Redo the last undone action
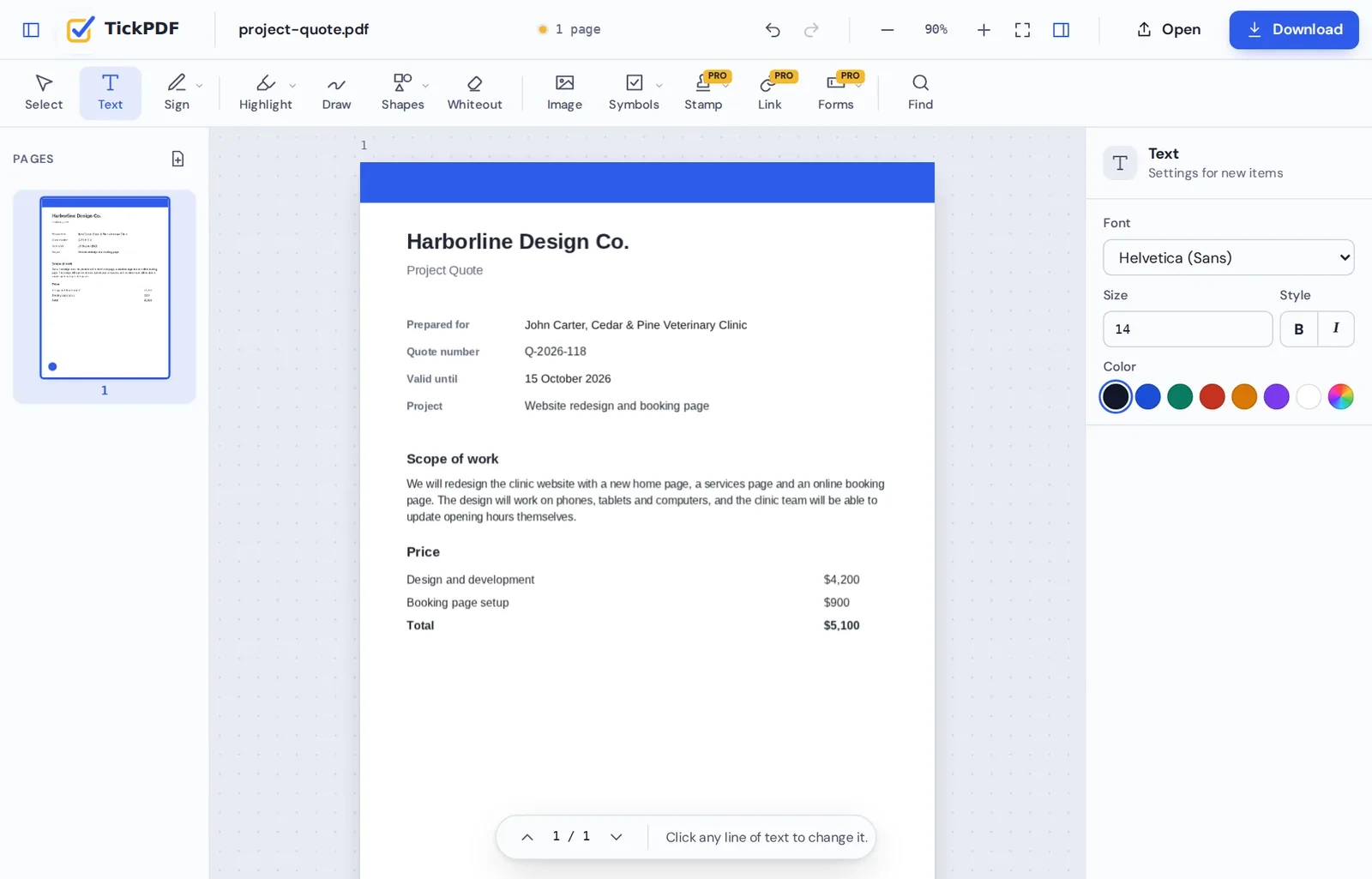1372x879 pixels. point(811,30)
